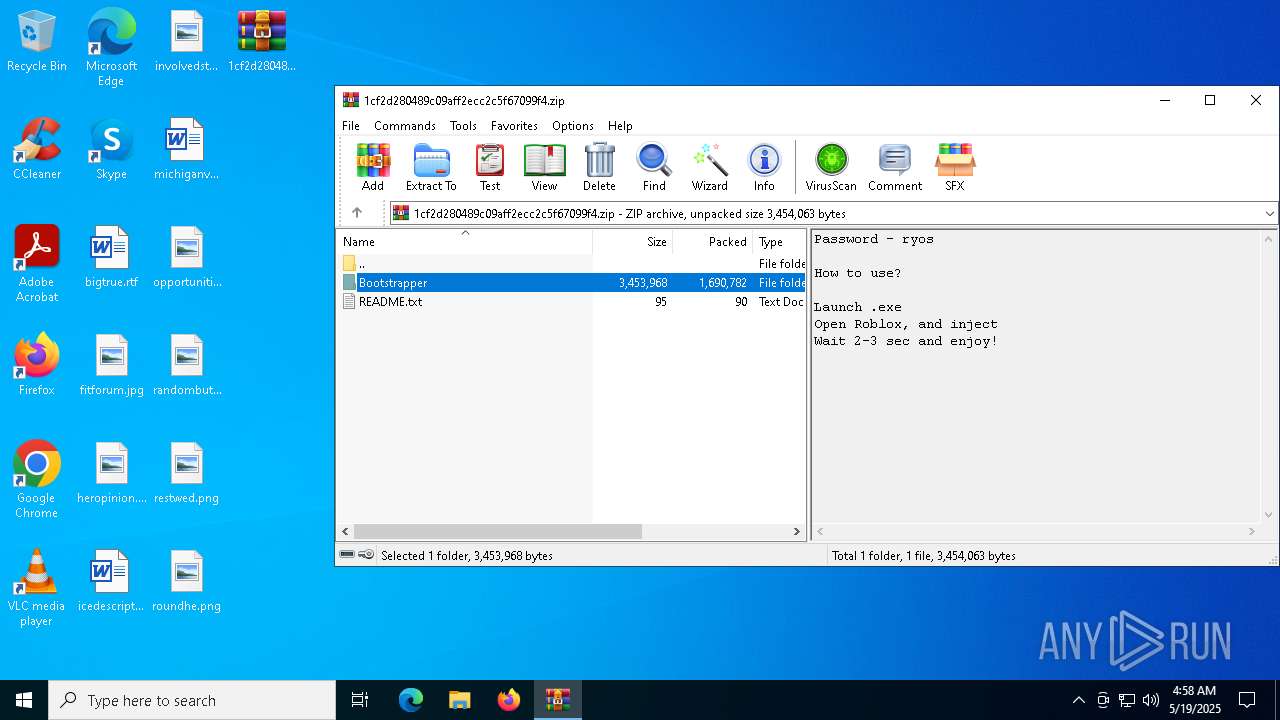1280x720 pixels.
Task: Select the randombut desktop image file
Action: [x=187, y=366]
